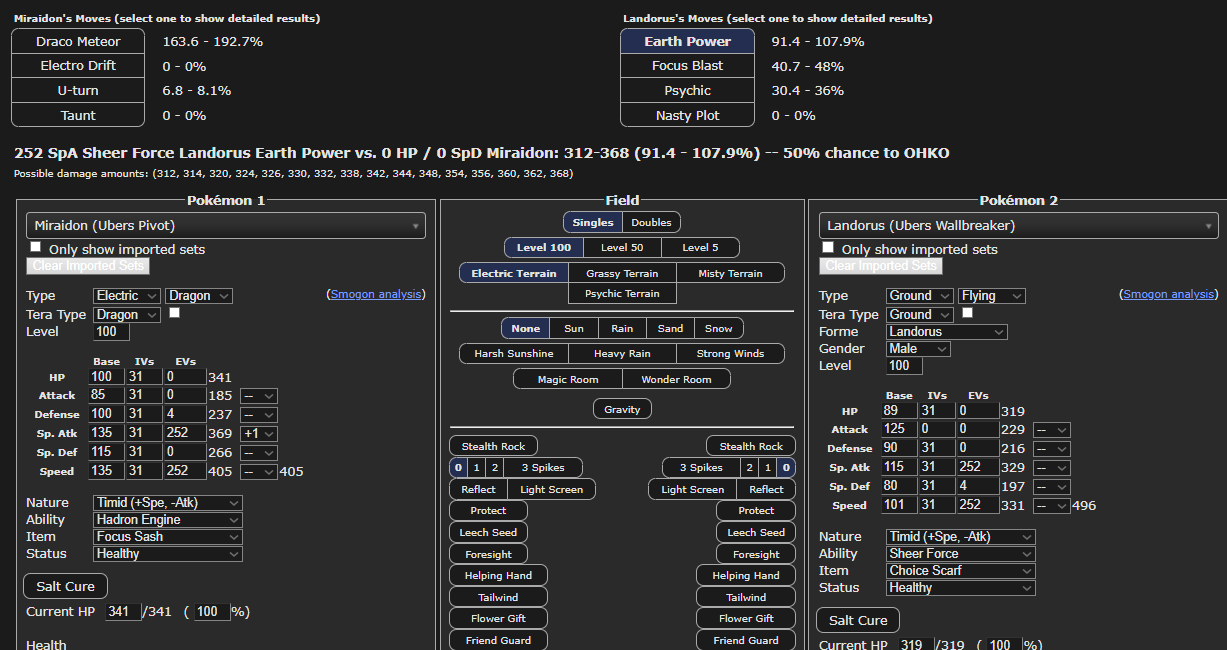
Task: Select Landorus's Earth Power move
Action: (687, 41)
